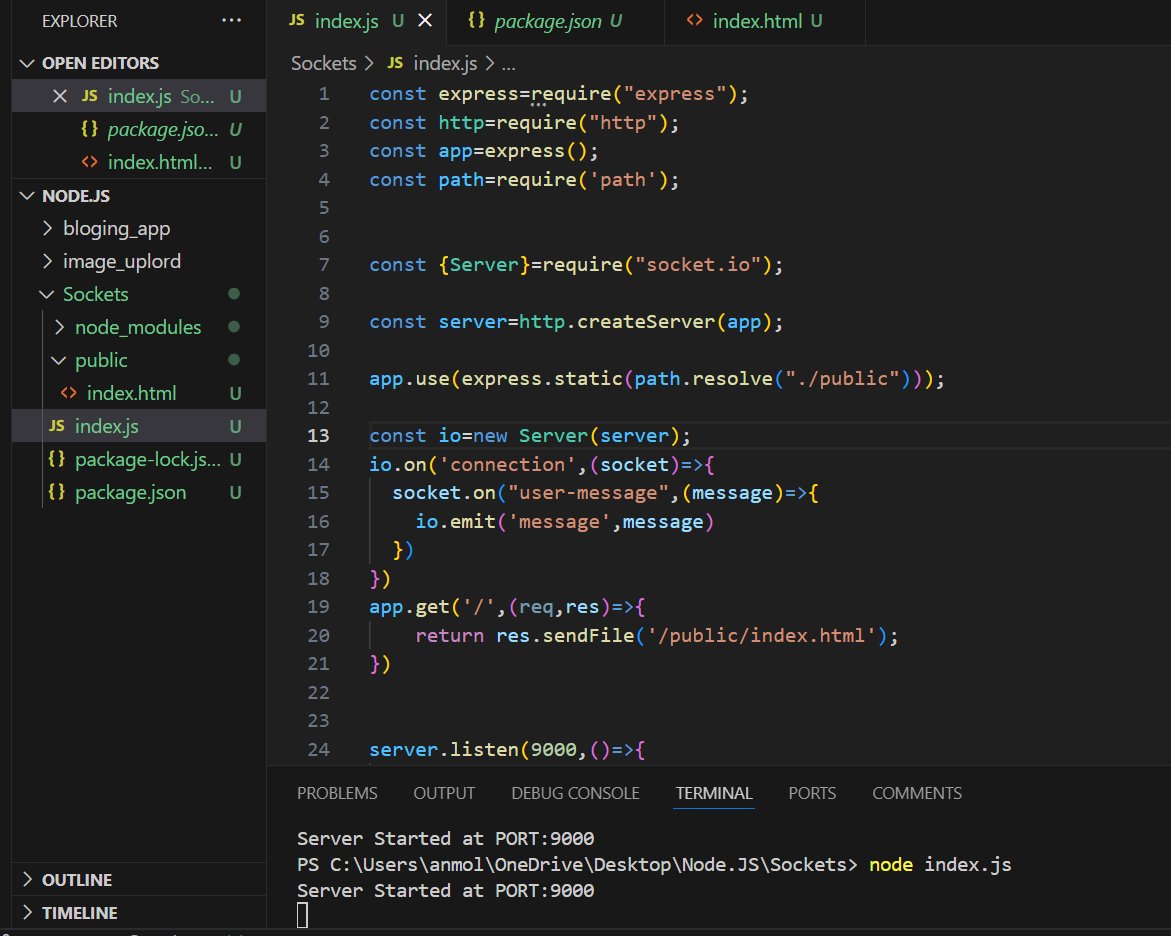Viewport: 1171px width, 936px height.
Task: Click JS icon on index.js tab
Action: [296, 20]
